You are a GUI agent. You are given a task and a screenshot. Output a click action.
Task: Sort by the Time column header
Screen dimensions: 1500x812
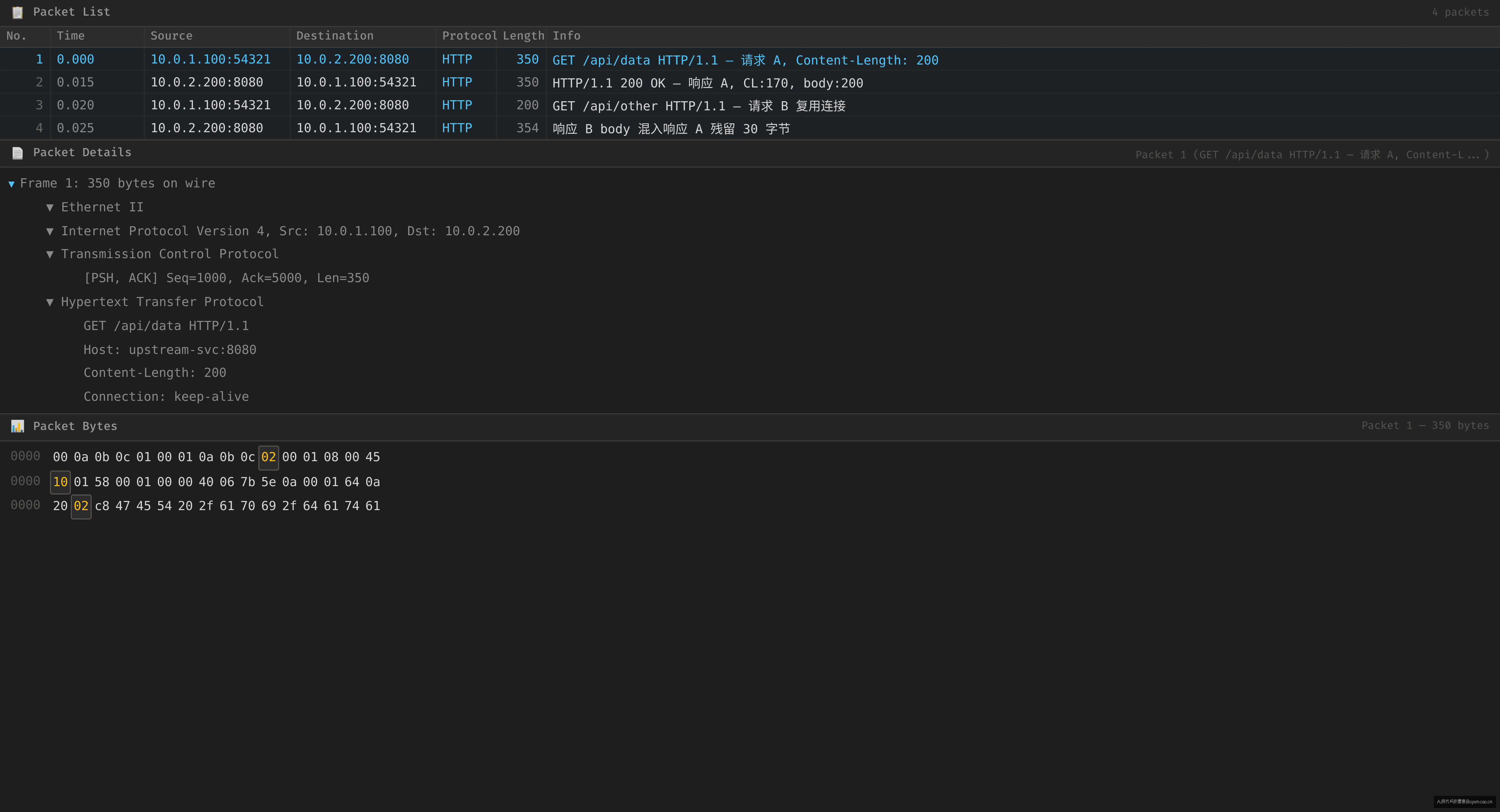(97, 36)
